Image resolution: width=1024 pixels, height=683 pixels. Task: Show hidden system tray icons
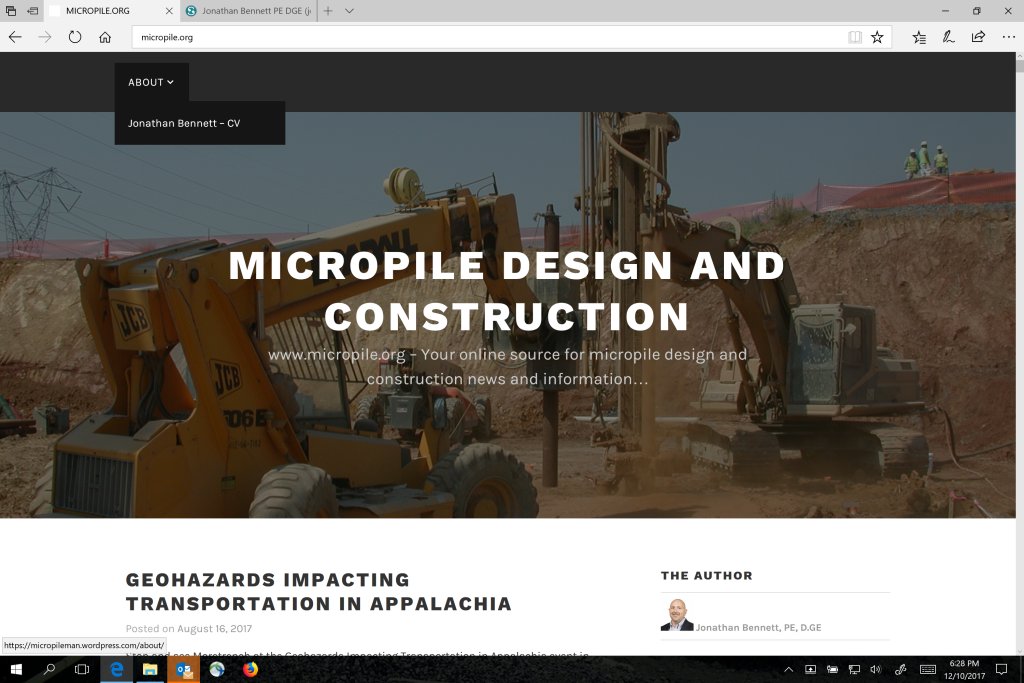coord(788,670)
